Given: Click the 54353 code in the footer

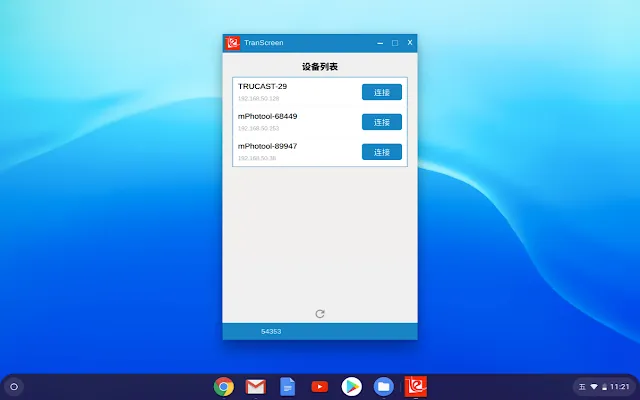Looking at the screenshot, I should coord(271,331).
